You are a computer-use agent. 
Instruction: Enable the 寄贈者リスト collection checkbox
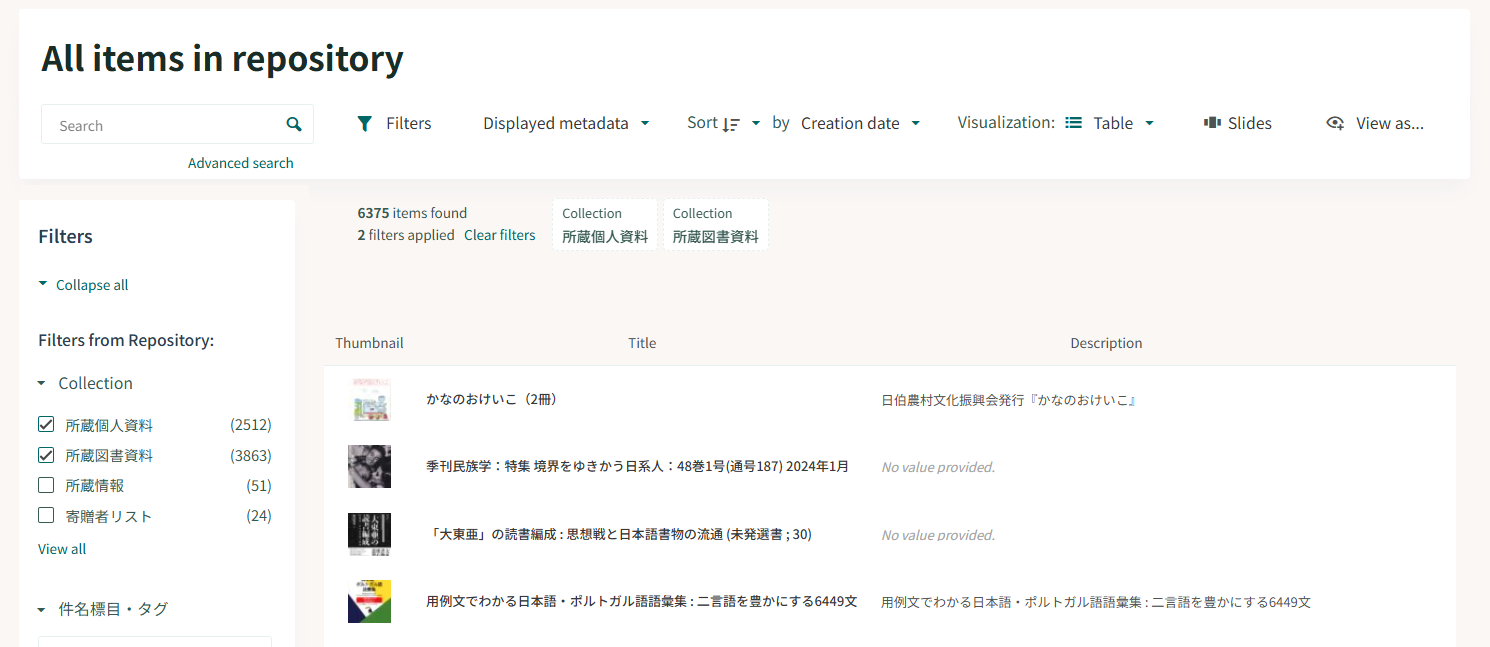[x=46, y=516]
